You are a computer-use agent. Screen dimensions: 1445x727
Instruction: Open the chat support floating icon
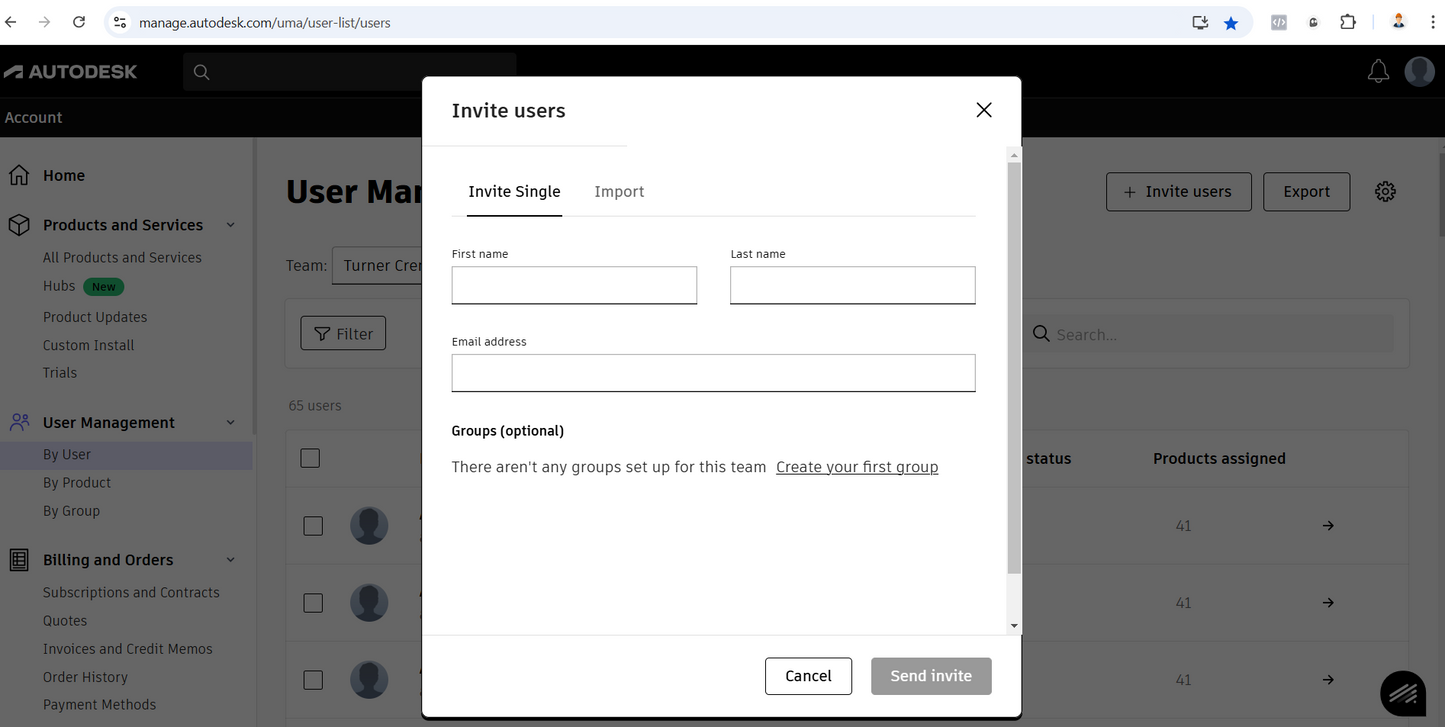point(1403,694)
